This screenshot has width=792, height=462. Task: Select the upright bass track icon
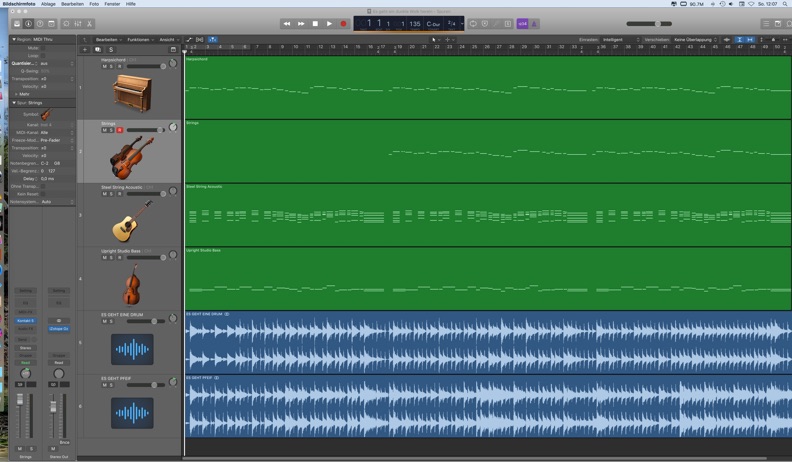131,285
